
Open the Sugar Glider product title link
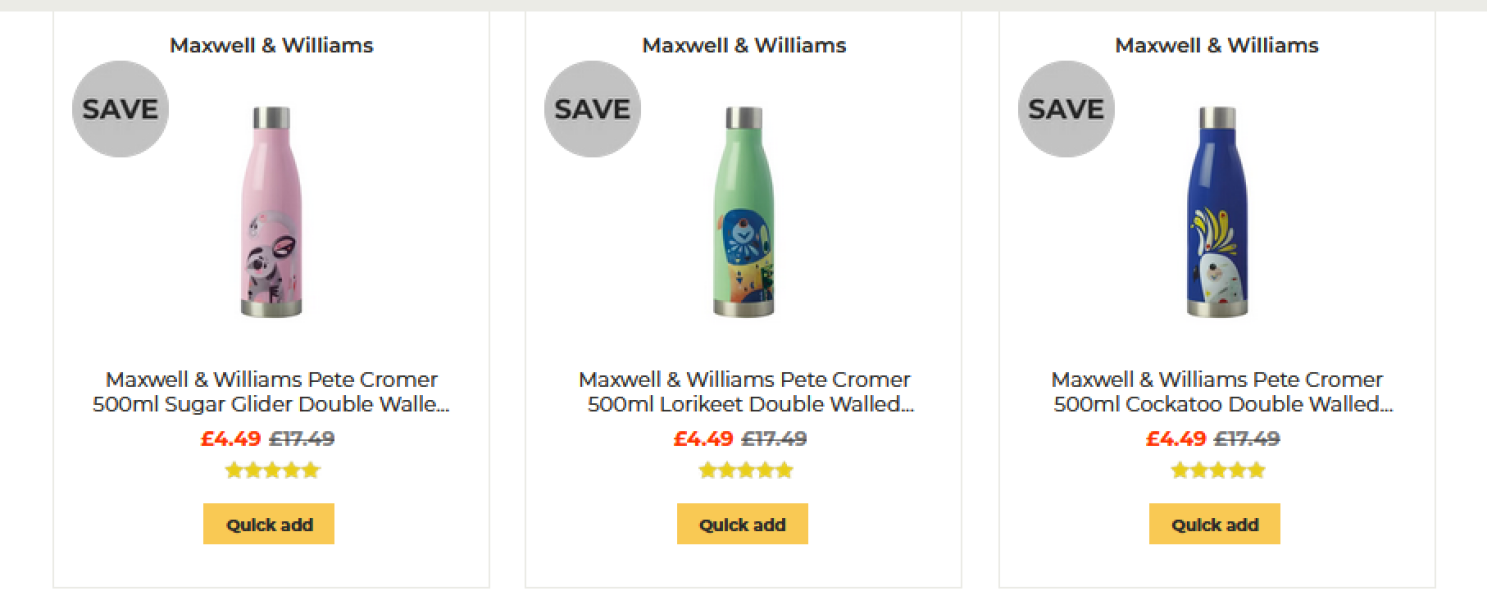pyautogui.click(x=270, y=392)
